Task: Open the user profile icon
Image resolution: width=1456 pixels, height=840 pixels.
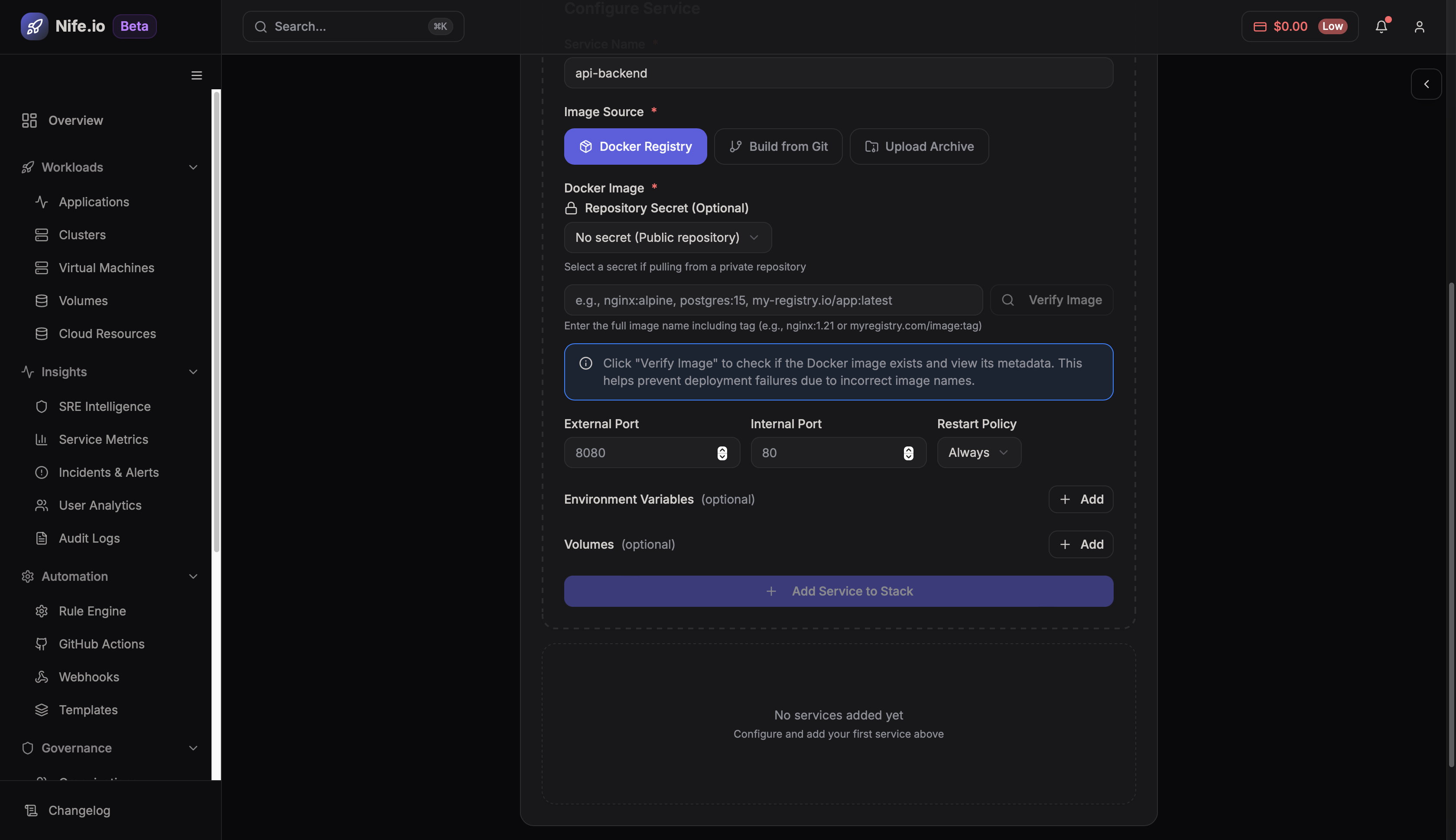Action: 1419,26
